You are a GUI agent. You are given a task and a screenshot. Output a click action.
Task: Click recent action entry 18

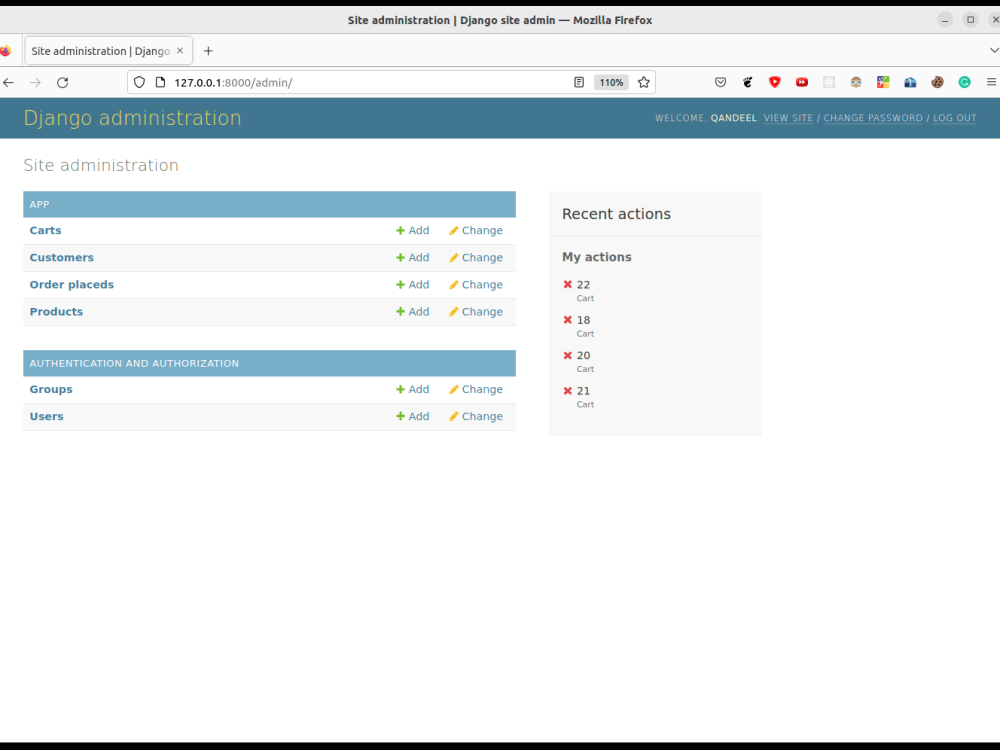click(x=583, y=320)
